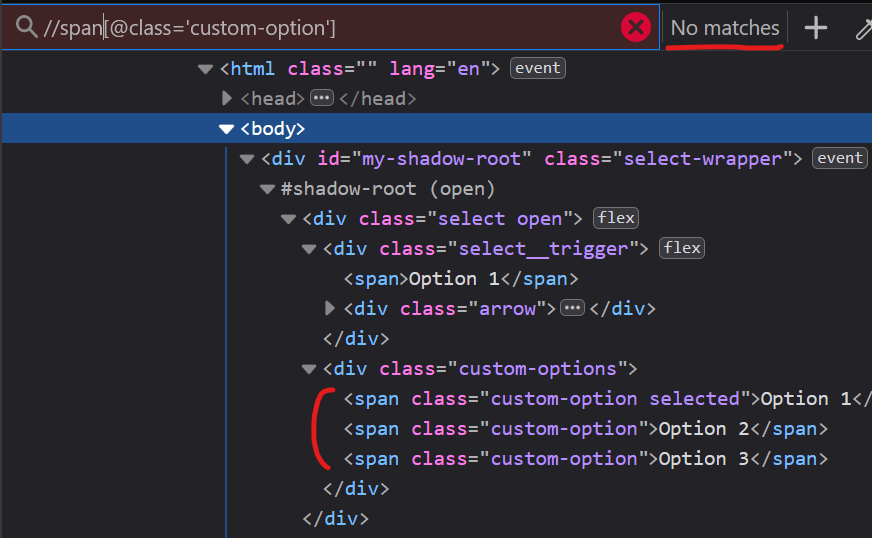Select the Option 3 span element
Image resolution: width=872 pixels, height=538 pixels.
point(585,459)
